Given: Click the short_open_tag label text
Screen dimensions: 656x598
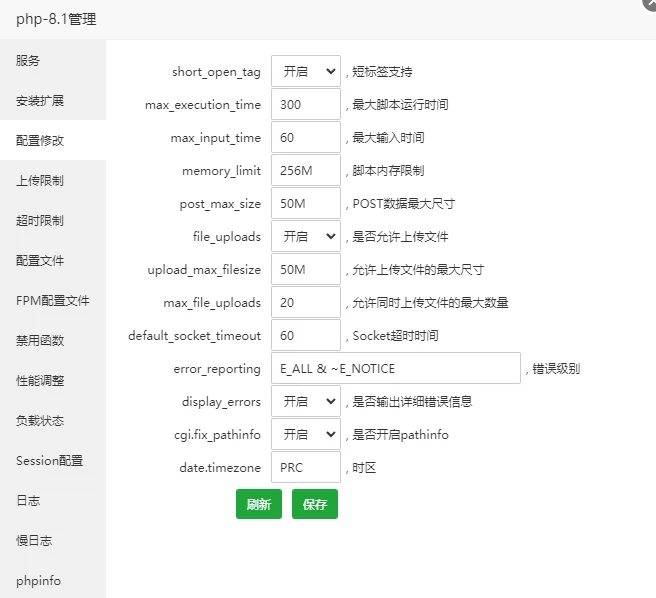Looking at the screenshot, I should [216, 72].
